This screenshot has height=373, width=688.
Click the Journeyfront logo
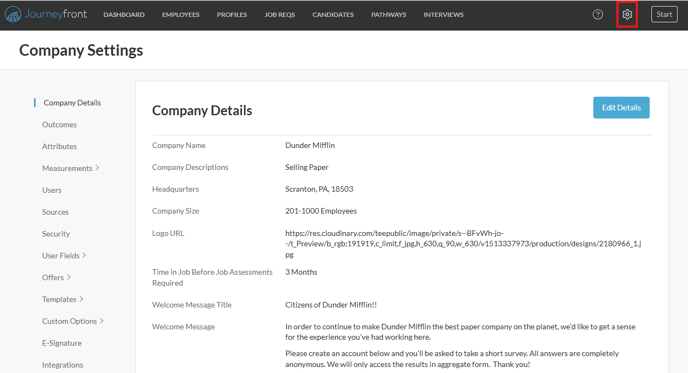(46, 14)
